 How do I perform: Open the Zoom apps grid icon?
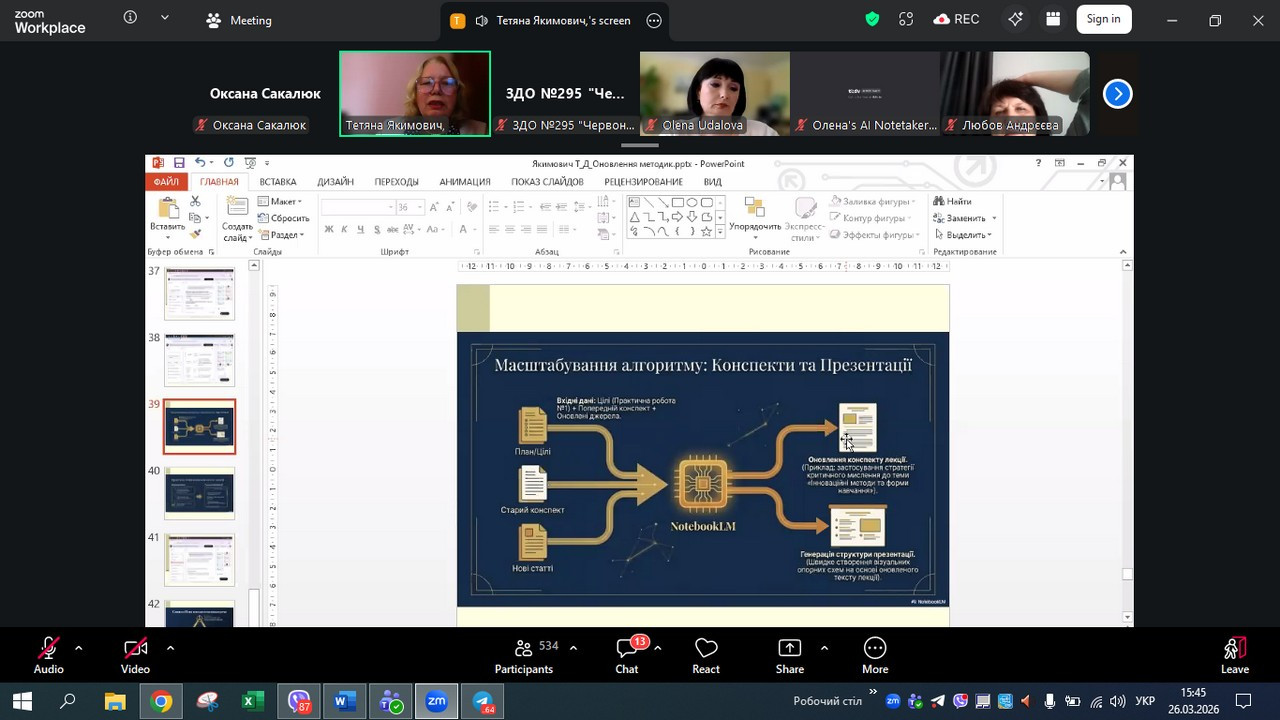coord(1053,19)
